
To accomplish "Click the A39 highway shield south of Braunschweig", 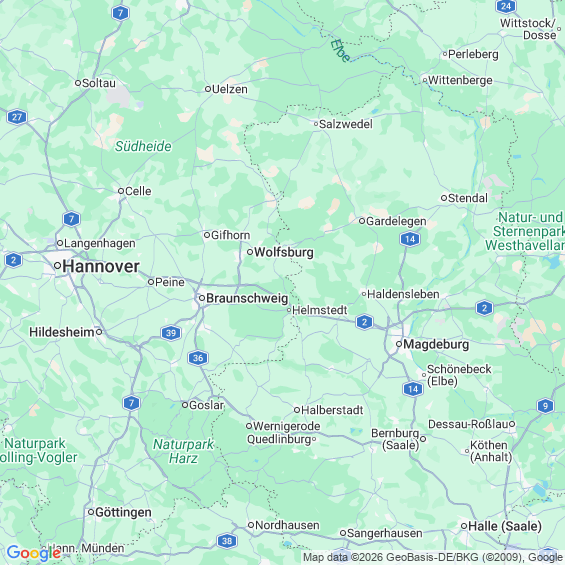I will 171,333.
